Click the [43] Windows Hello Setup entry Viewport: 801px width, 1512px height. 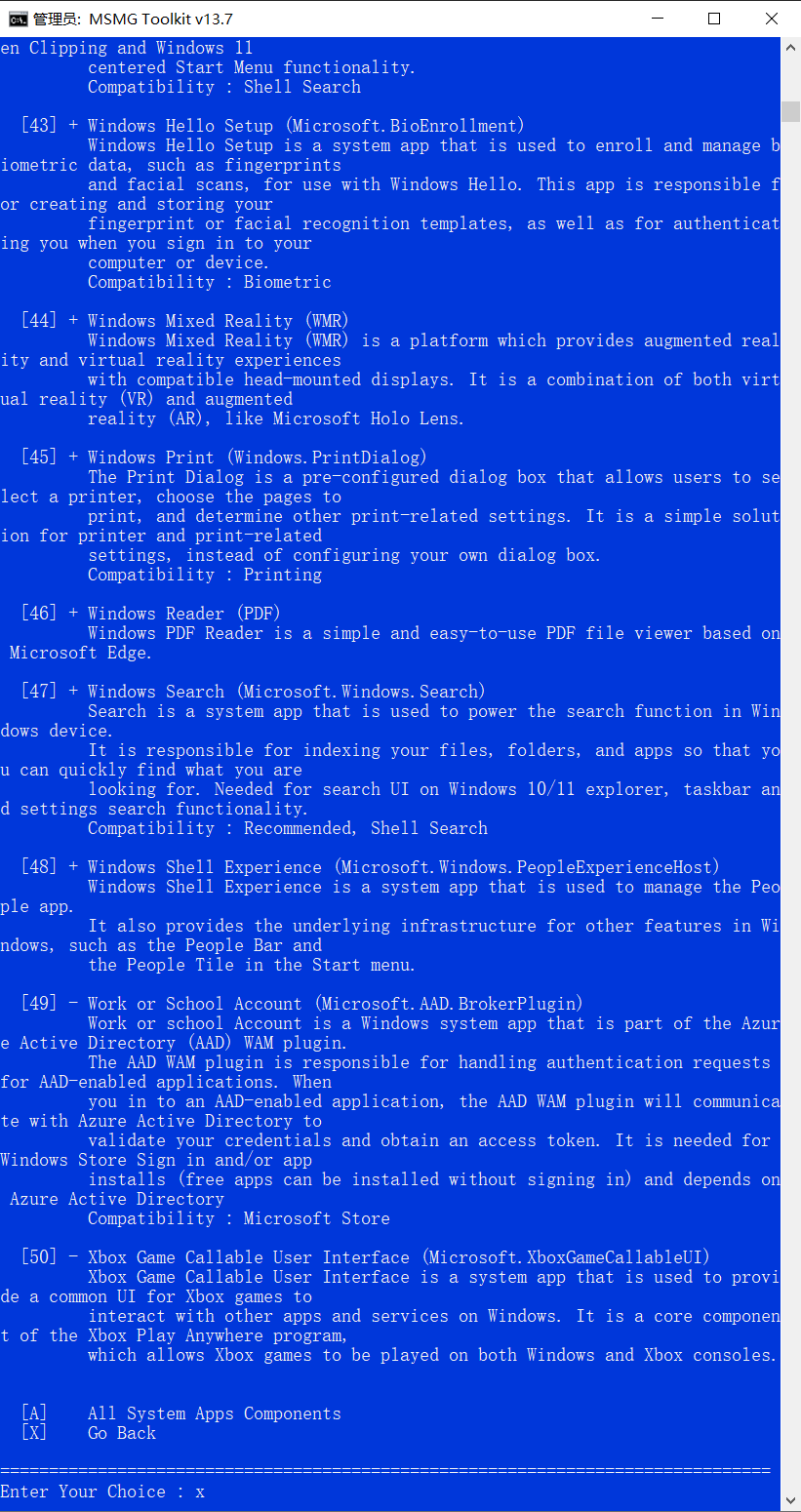pos(272,126)
